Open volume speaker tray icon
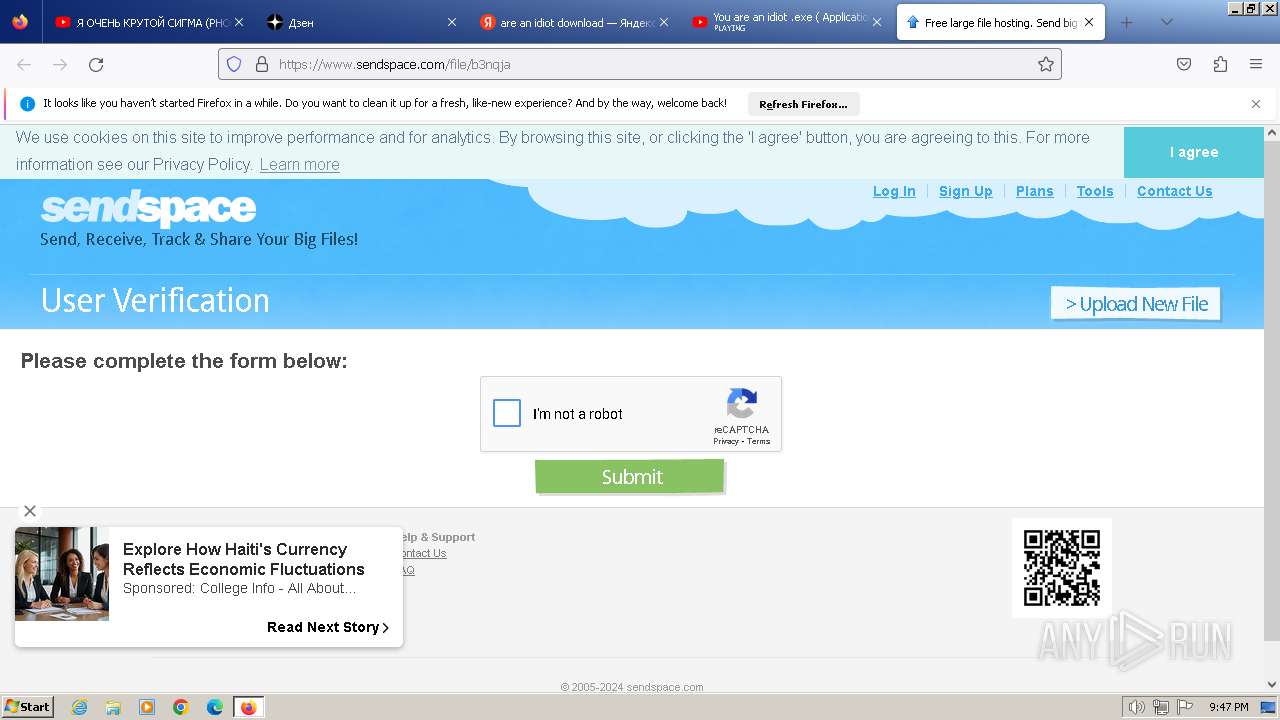 [1136, 707]
